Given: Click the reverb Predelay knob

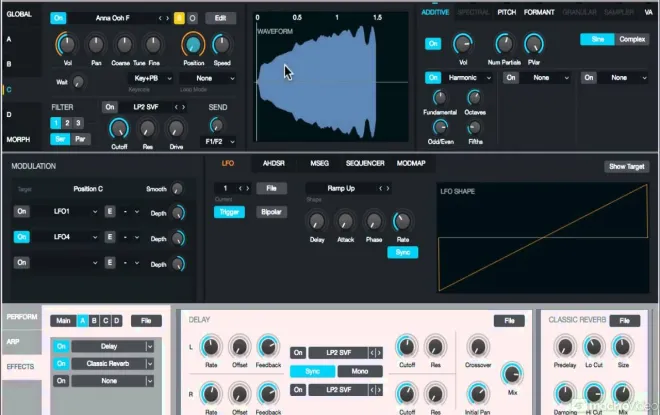Looking at the screenshot, I should (564, 347).
